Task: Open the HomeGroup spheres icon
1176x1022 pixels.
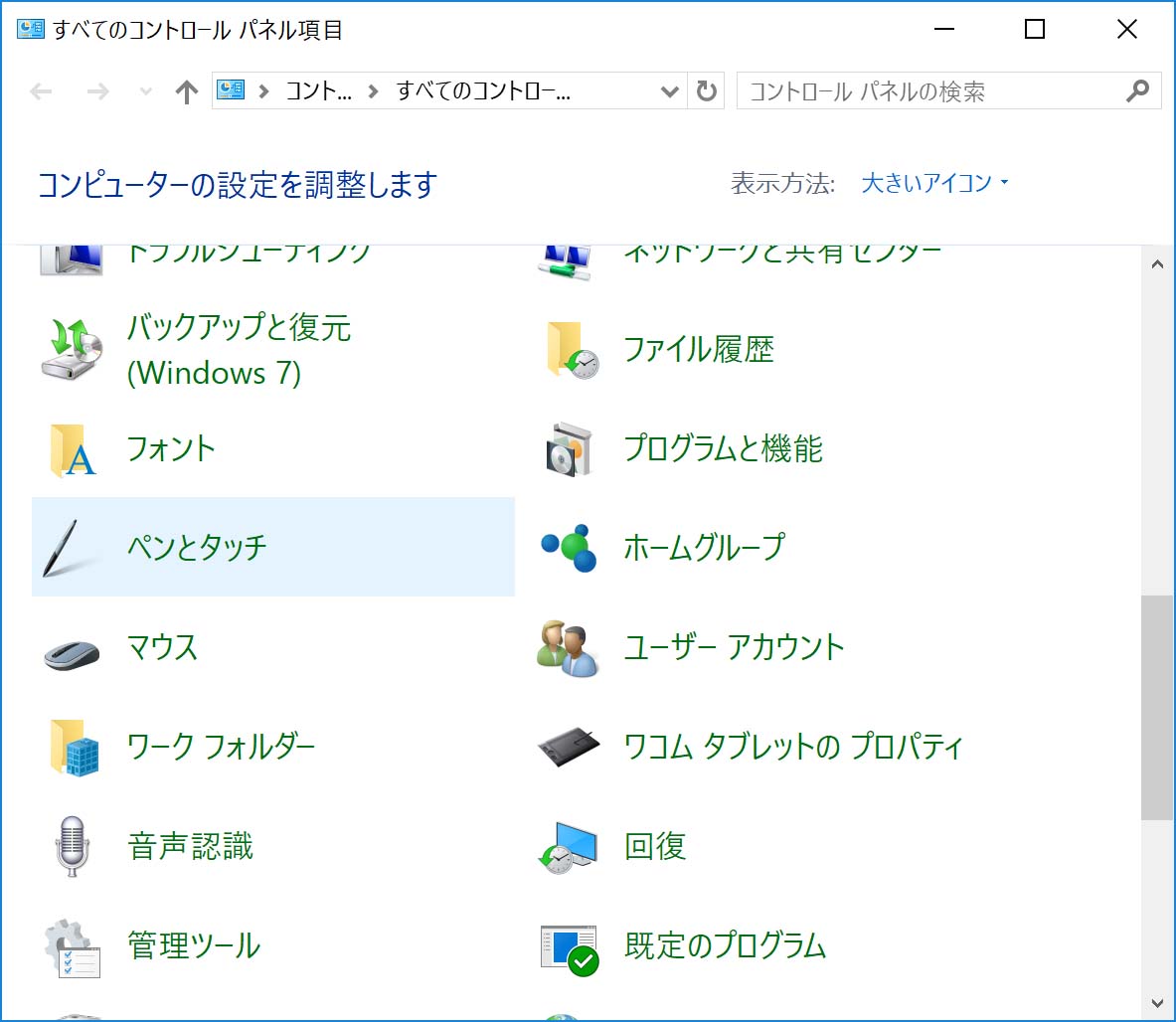Action: pyautogui.click(x=569, y=548)
